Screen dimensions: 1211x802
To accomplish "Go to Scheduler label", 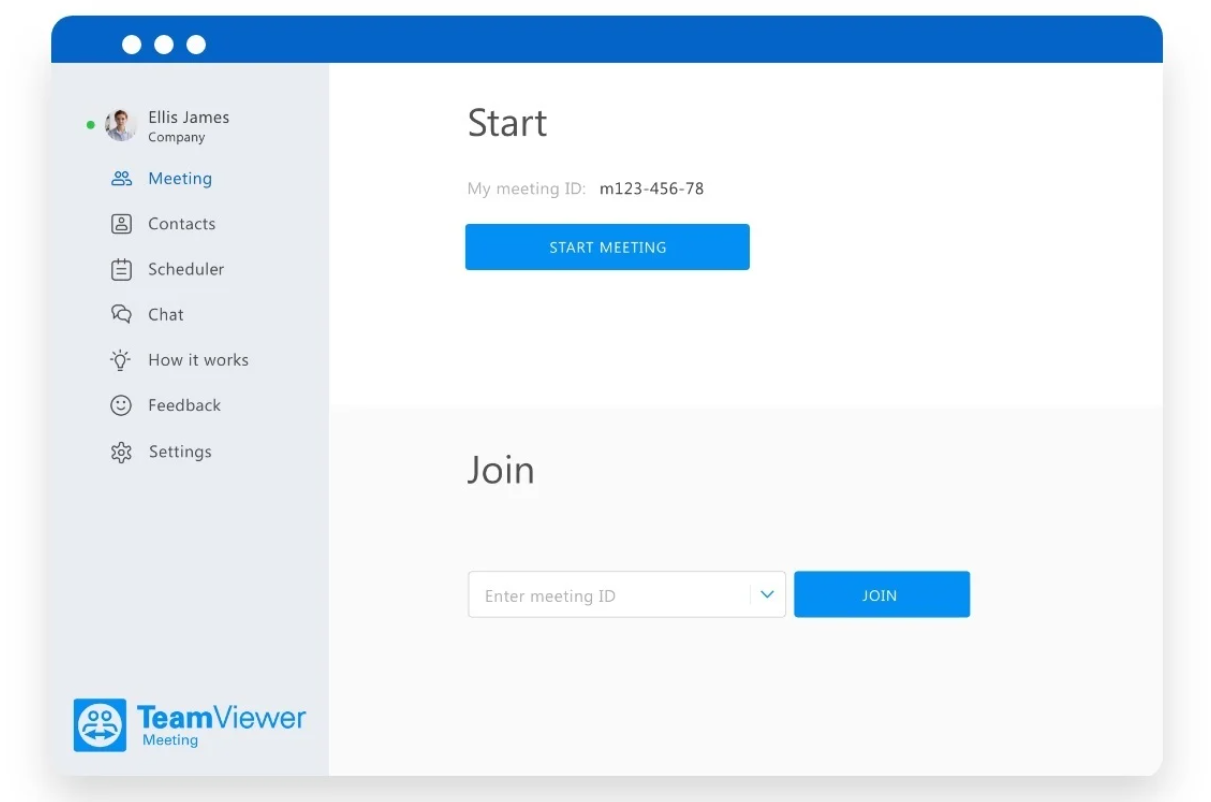I will click(x=186, y=269).
